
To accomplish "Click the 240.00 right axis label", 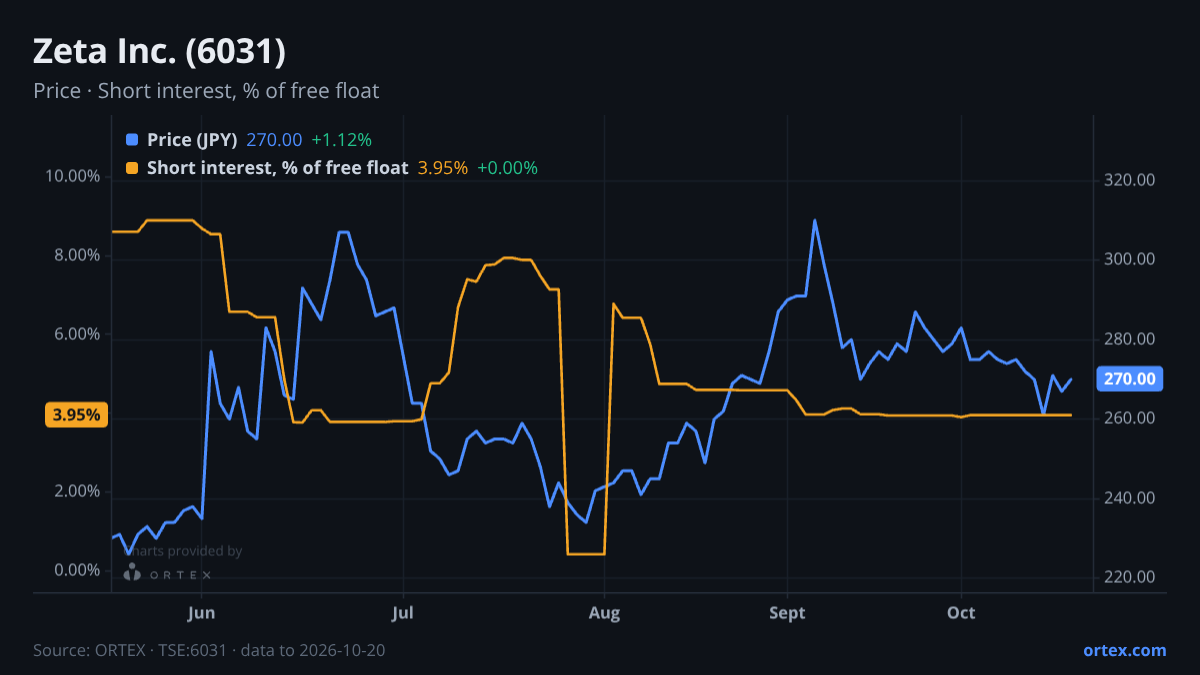I will 1130,499.
